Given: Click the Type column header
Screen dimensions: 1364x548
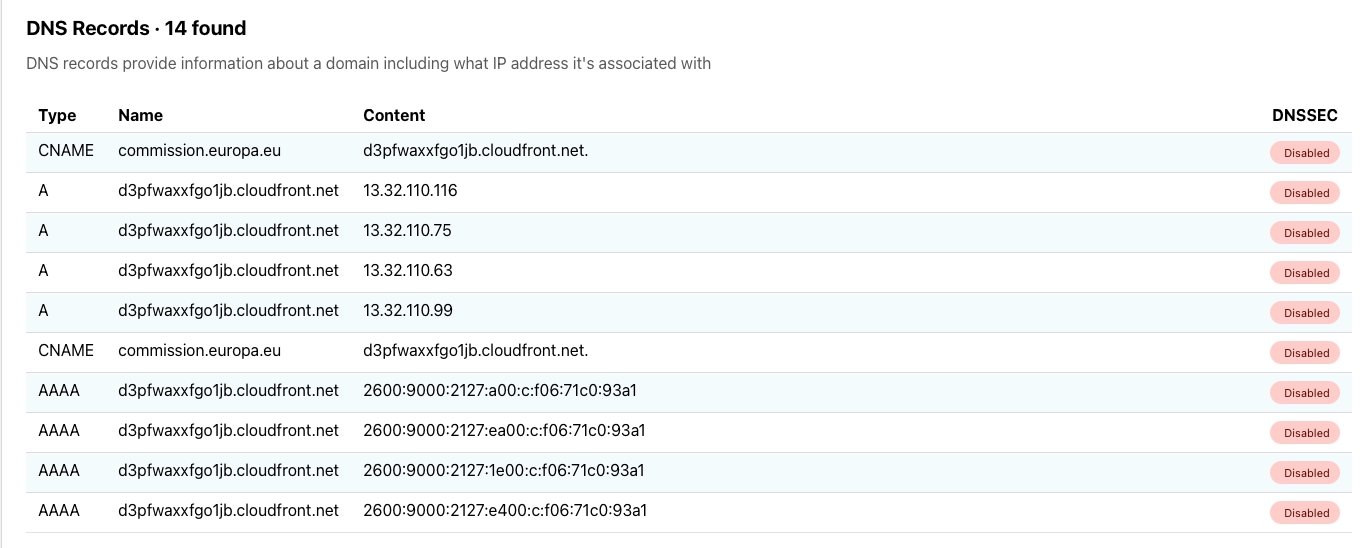Looking at the screenshot, I should [57, 115].
